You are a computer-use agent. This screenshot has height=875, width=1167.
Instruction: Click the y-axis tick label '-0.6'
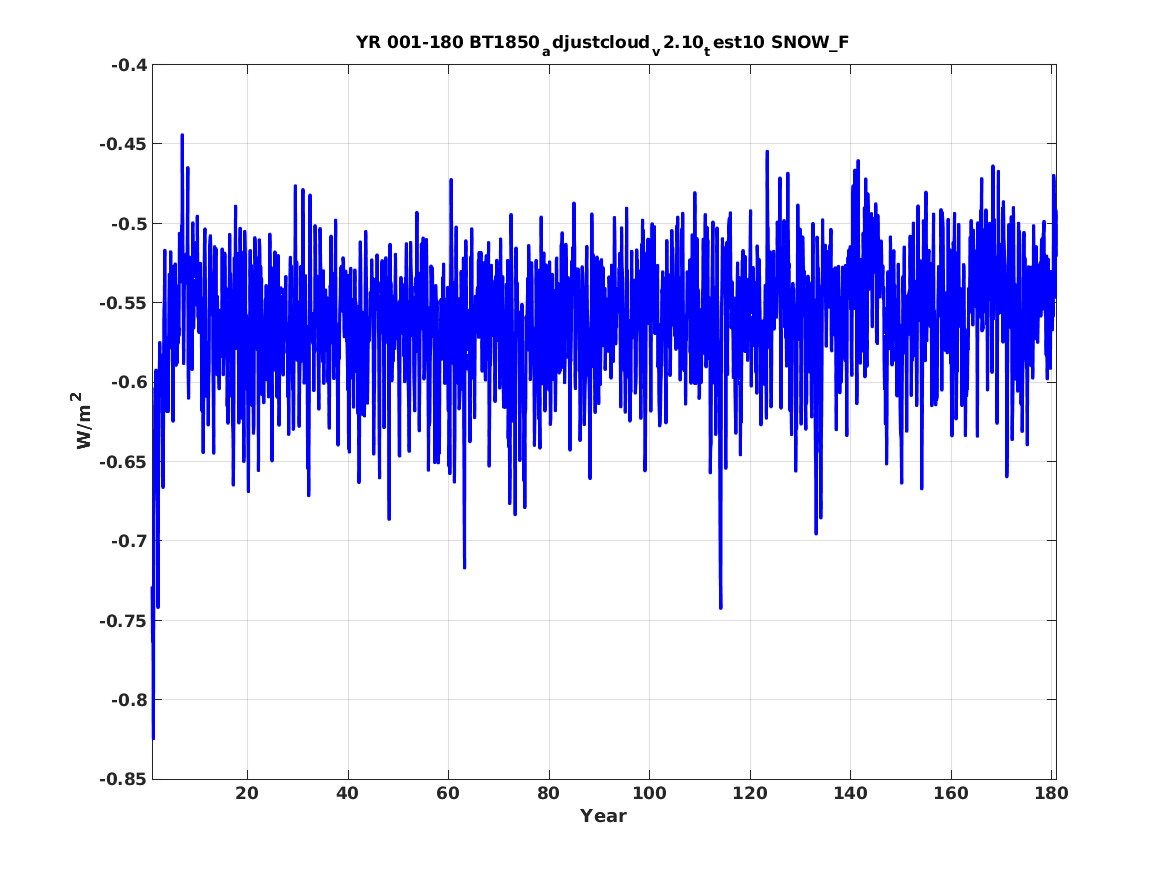pos(129,382)
